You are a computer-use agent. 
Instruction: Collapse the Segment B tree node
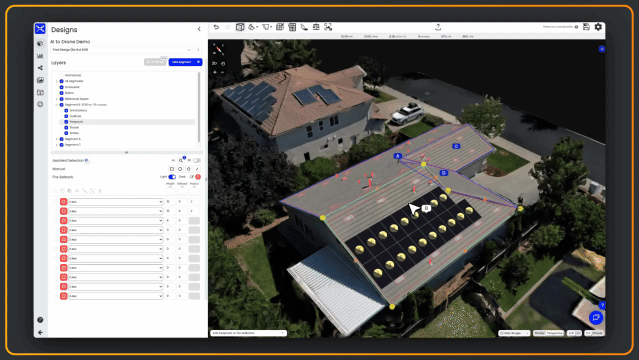[57, 105]
